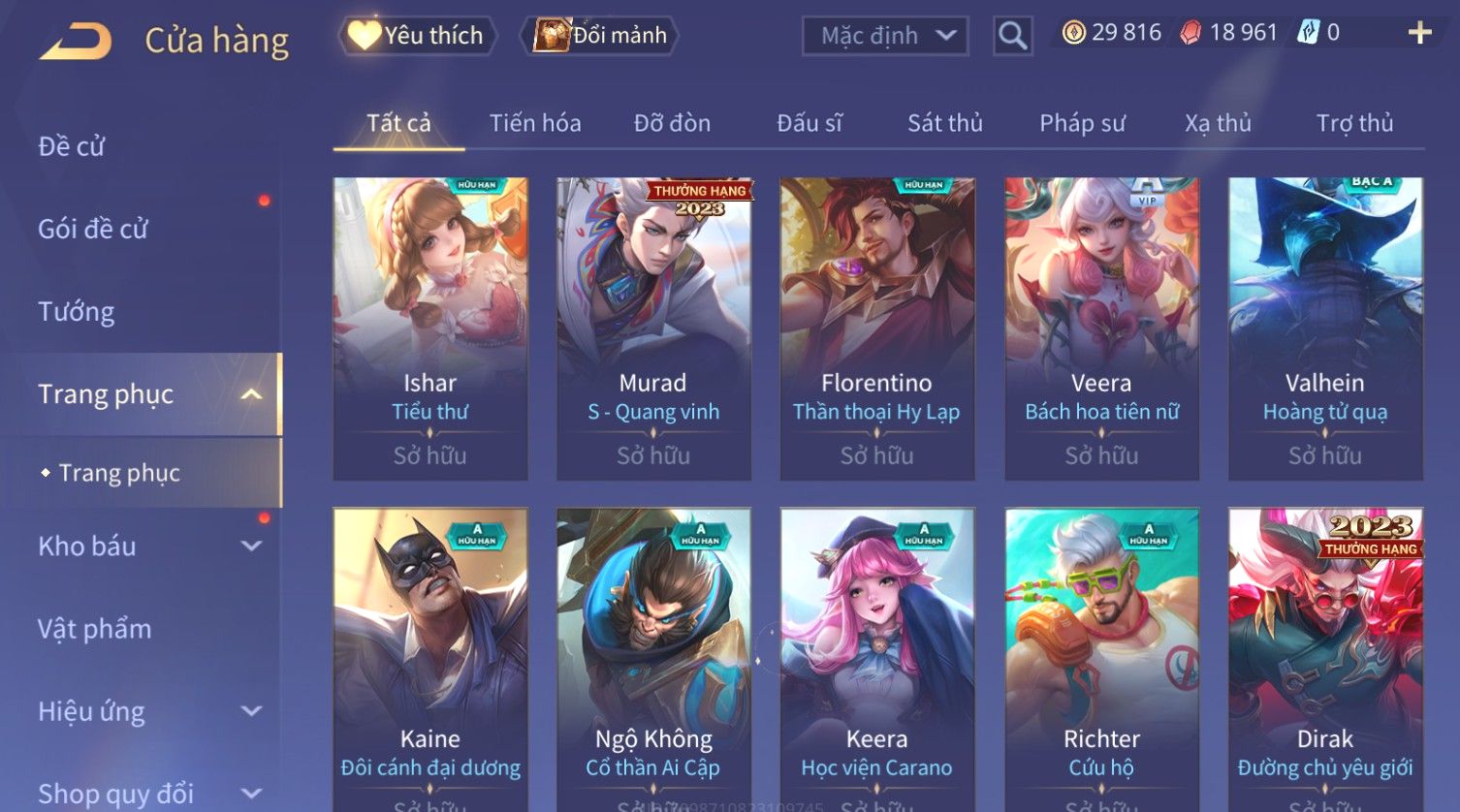Open the search magnifier icon
Image resolution: width=1460 pixels, height=812 pixels.
click(x=1012, y=36)
